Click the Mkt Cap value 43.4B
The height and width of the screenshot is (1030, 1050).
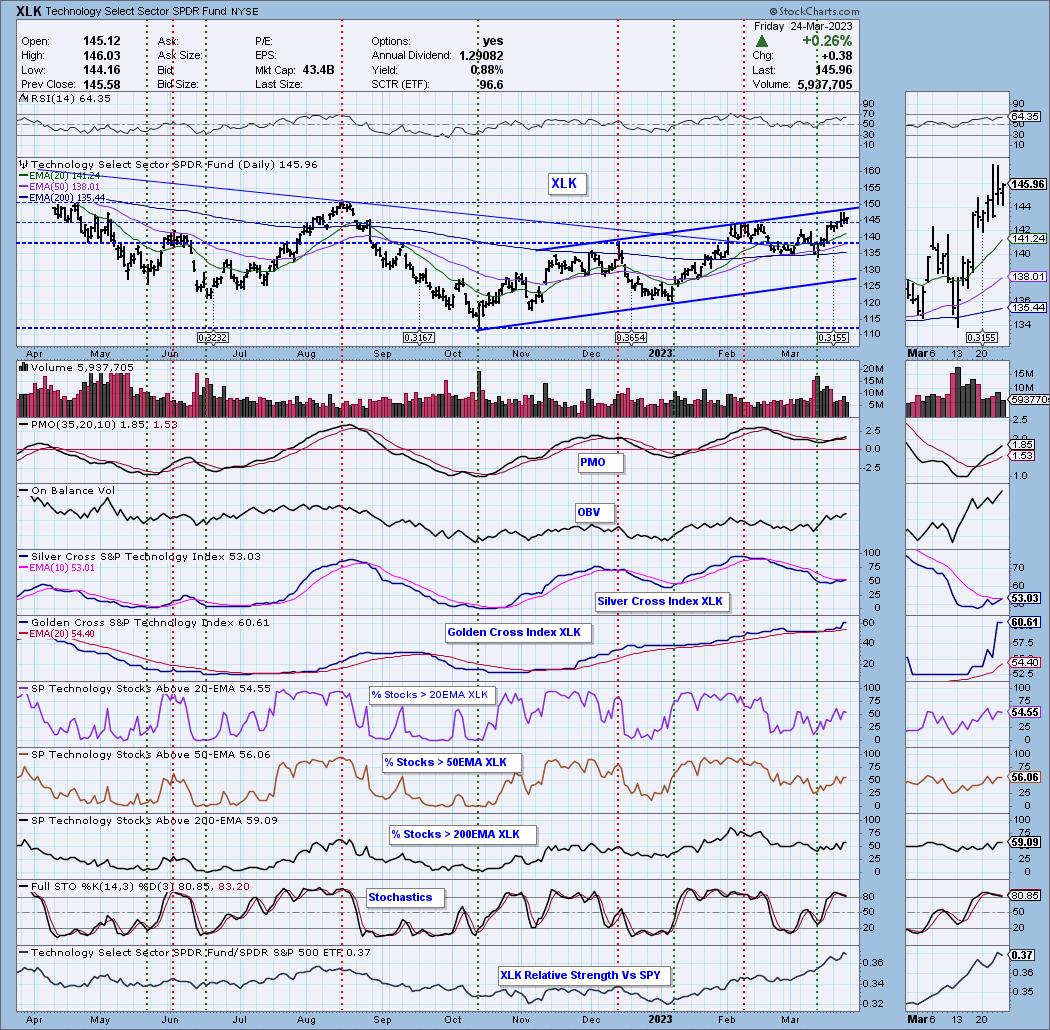318,70
